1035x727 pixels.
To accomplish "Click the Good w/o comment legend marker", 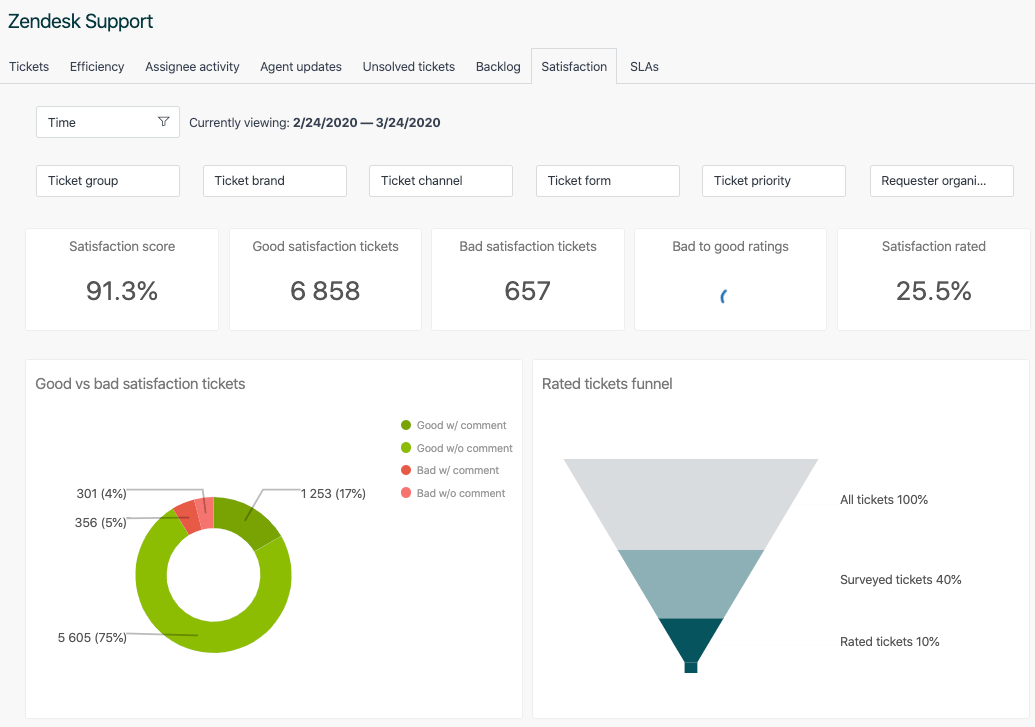I will click(404, 447).
